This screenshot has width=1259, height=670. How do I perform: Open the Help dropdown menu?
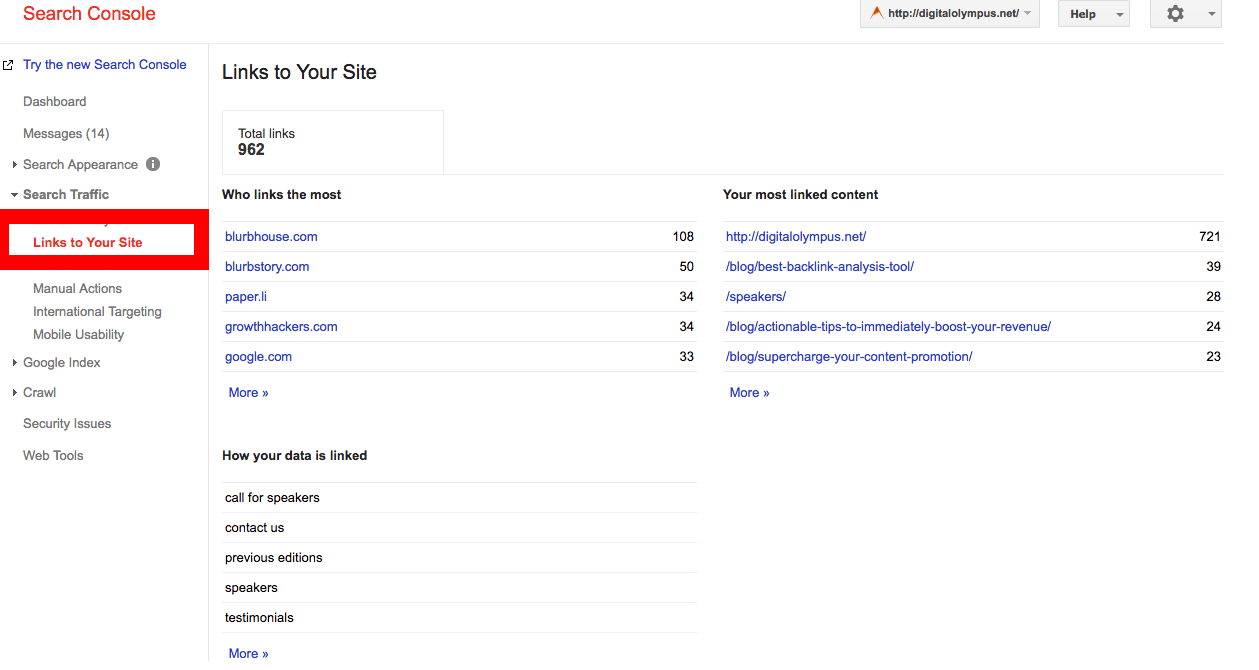[1093, 14]
